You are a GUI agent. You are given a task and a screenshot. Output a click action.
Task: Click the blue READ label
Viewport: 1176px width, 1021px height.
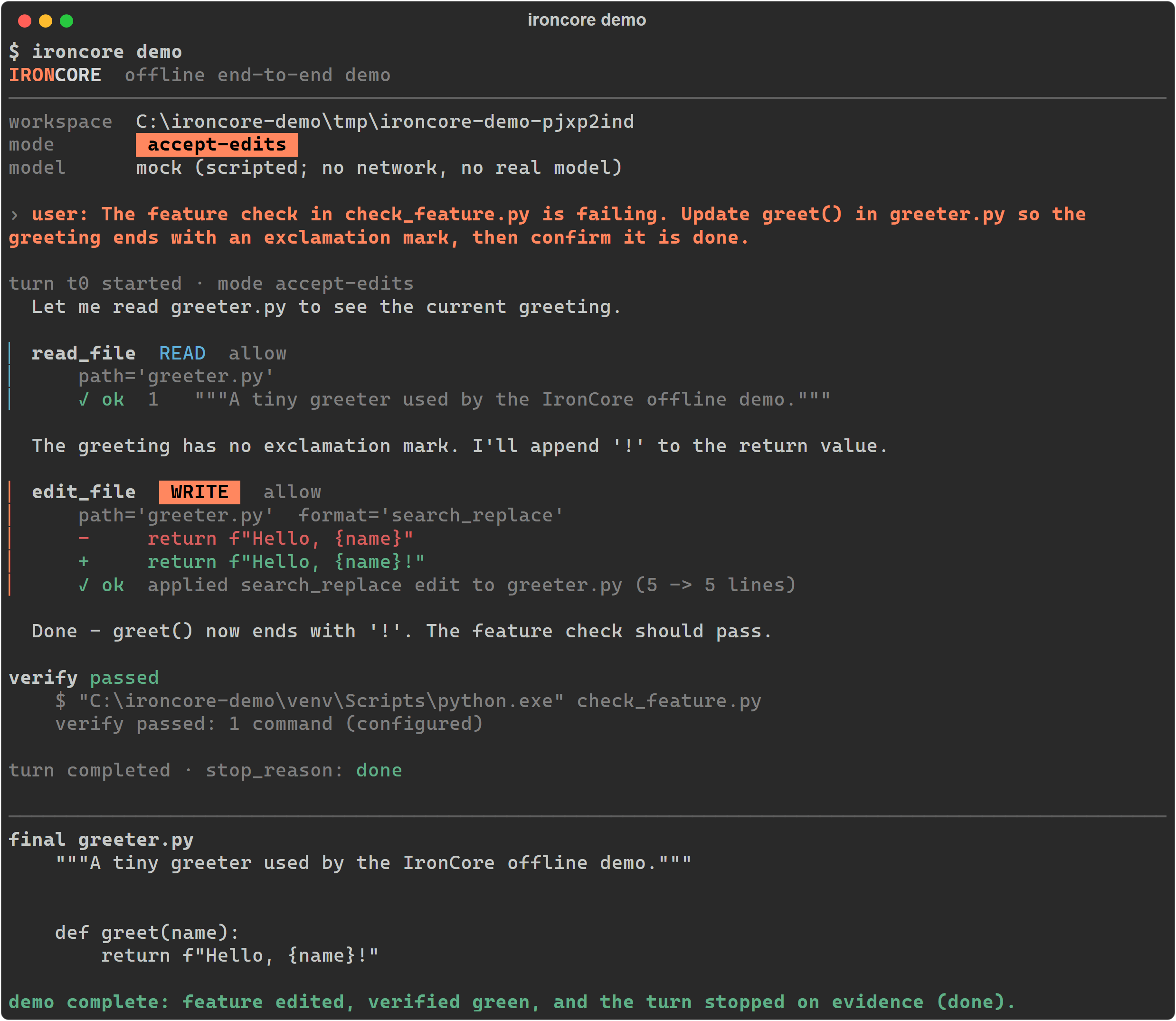(x=182, y=353)
